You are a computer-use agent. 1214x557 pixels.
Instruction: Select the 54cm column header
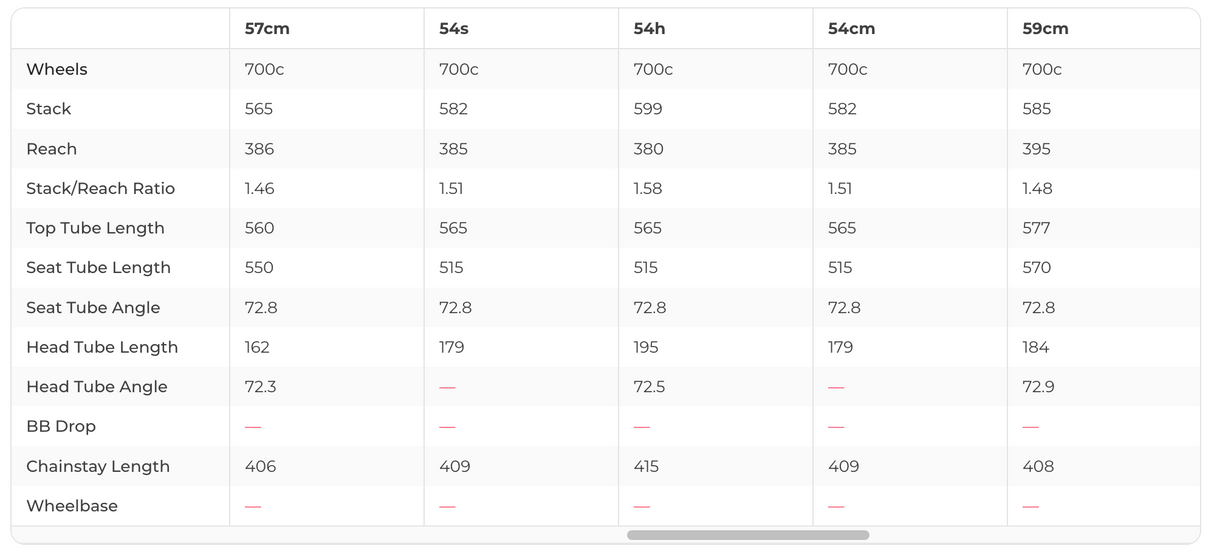pos(851,29)
